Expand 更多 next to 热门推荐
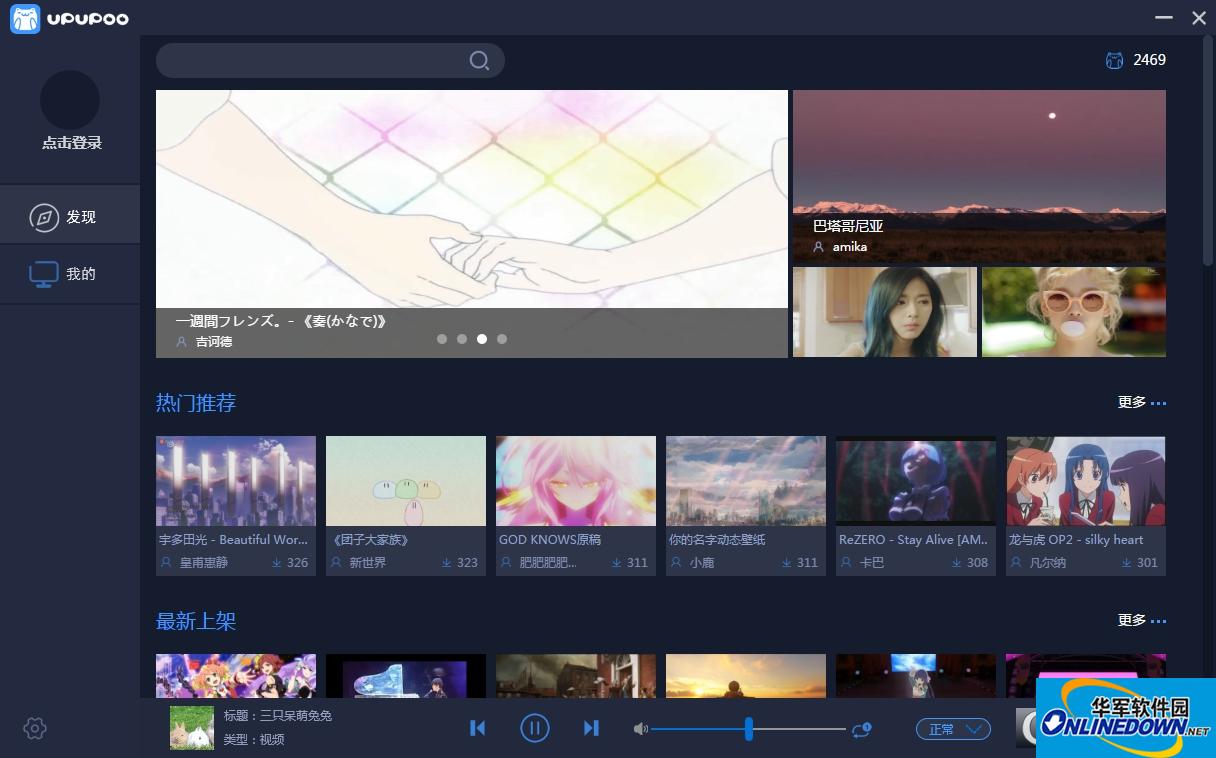The width and height of the screenshot is (1216, 758). (1141, 402)
